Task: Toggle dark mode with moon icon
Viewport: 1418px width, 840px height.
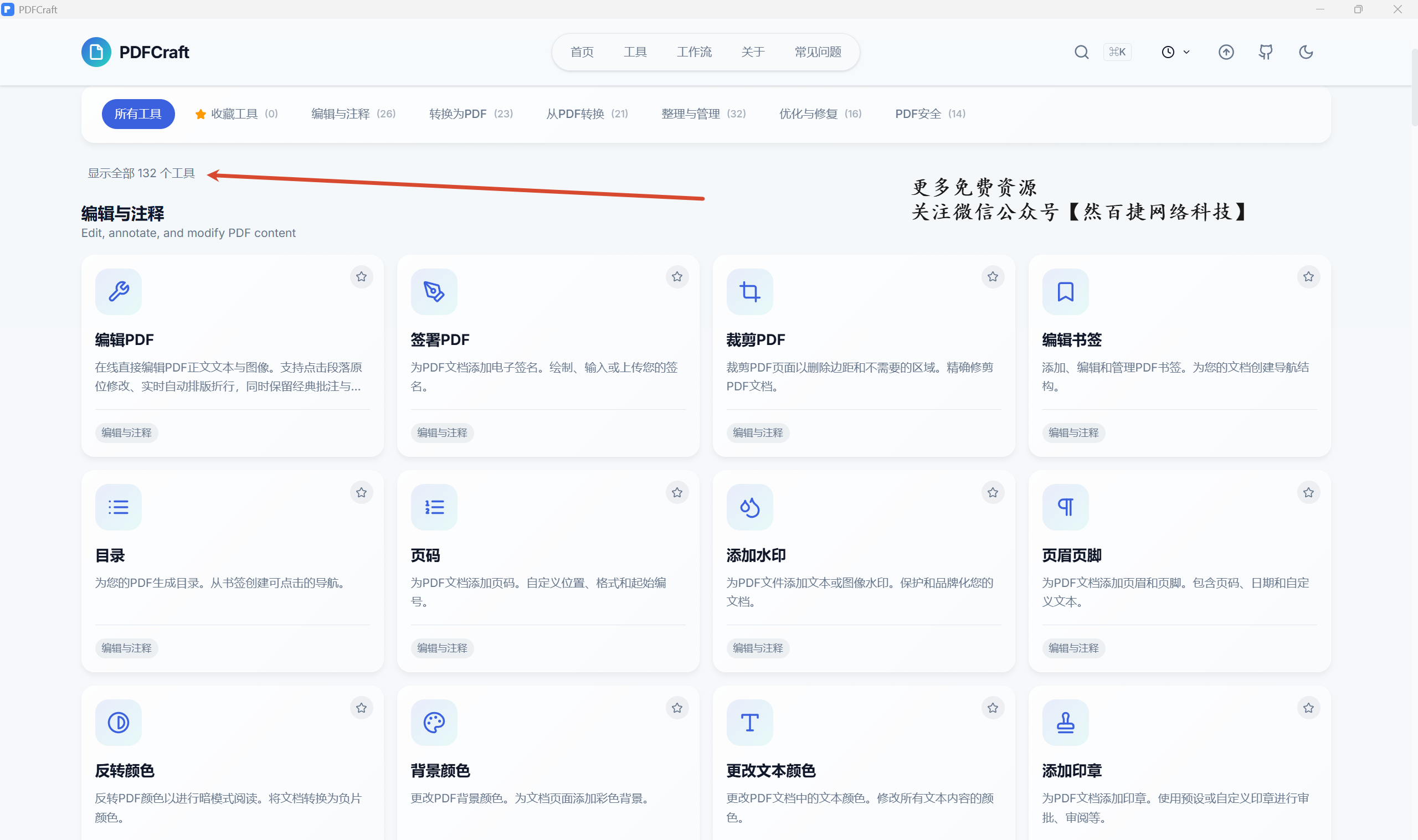Action: click(1306, 52)
